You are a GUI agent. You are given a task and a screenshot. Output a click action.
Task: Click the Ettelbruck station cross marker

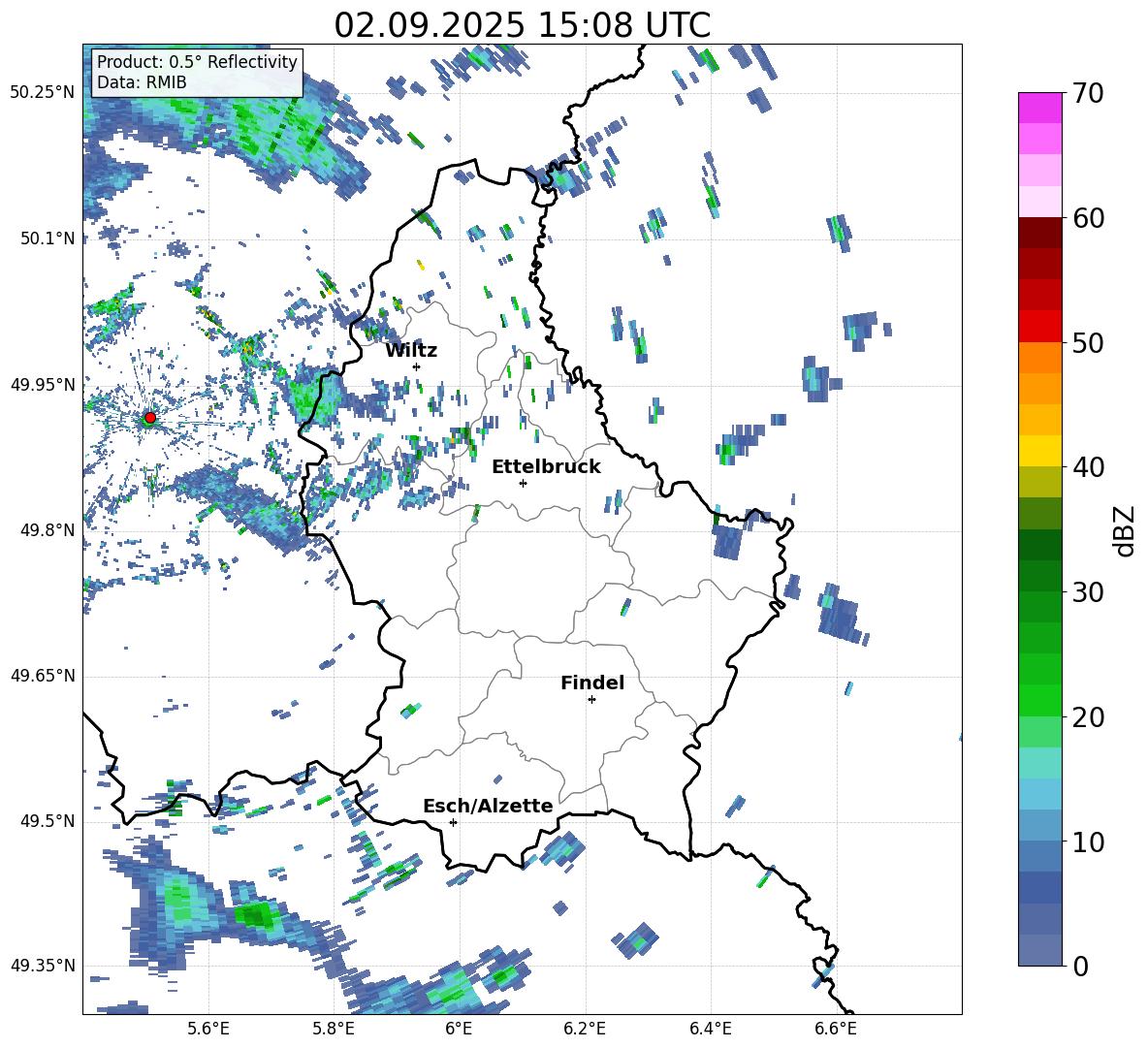523,483
